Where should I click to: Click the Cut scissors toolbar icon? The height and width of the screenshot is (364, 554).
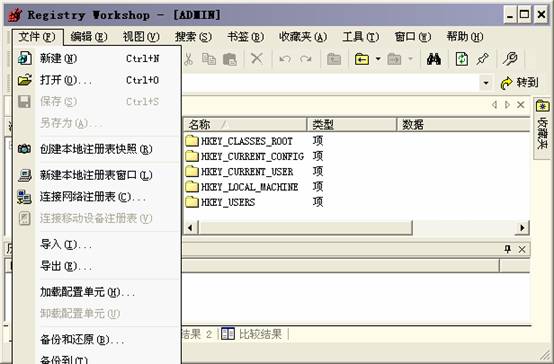pos(188,59)
